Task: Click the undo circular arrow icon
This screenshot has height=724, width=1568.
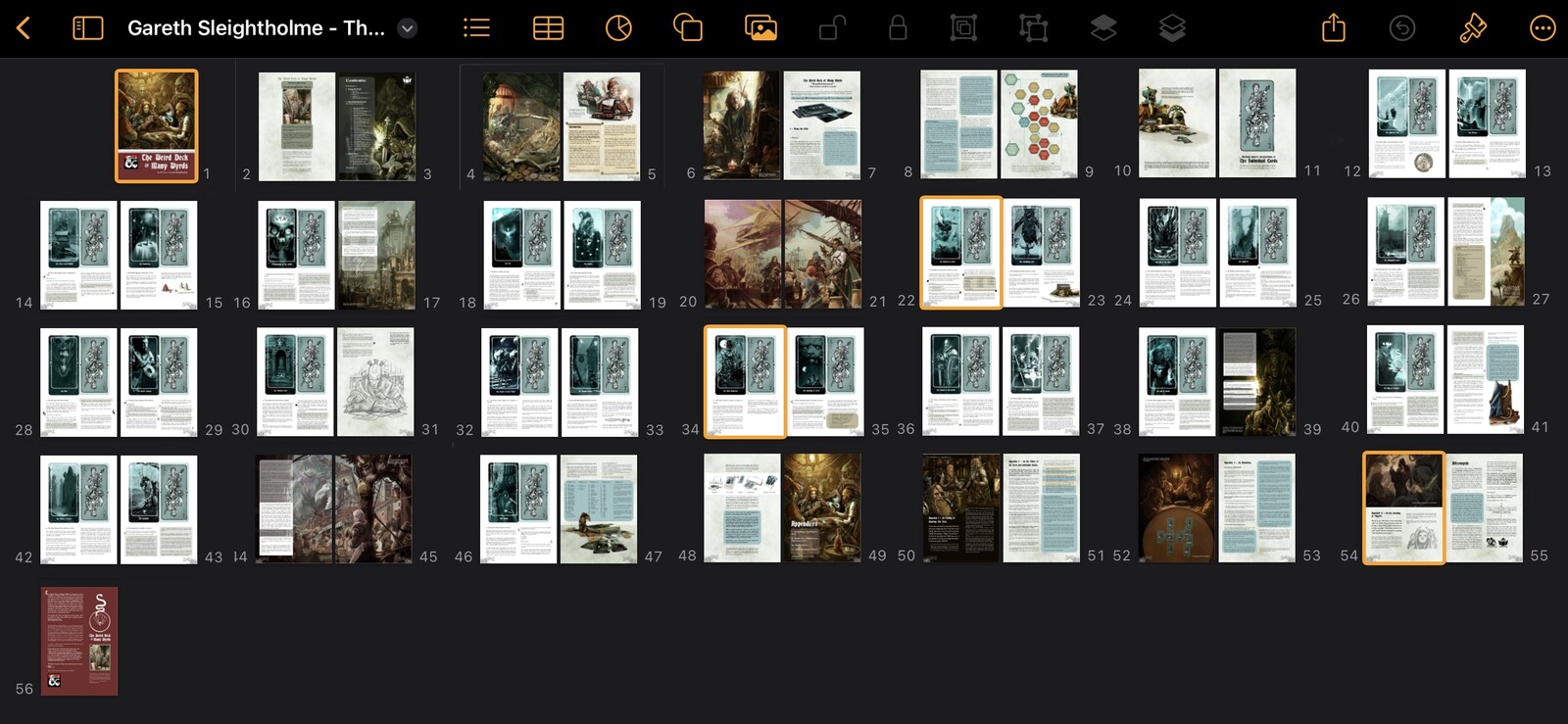Action: coord(1402,28)
